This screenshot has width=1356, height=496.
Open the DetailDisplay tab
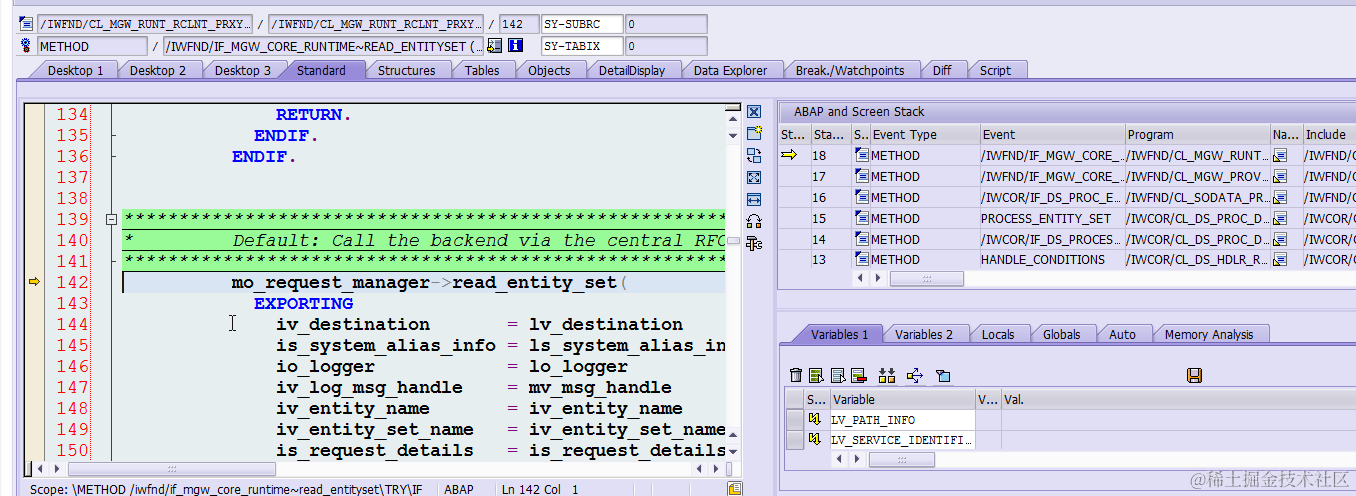(x=632, y=70)
